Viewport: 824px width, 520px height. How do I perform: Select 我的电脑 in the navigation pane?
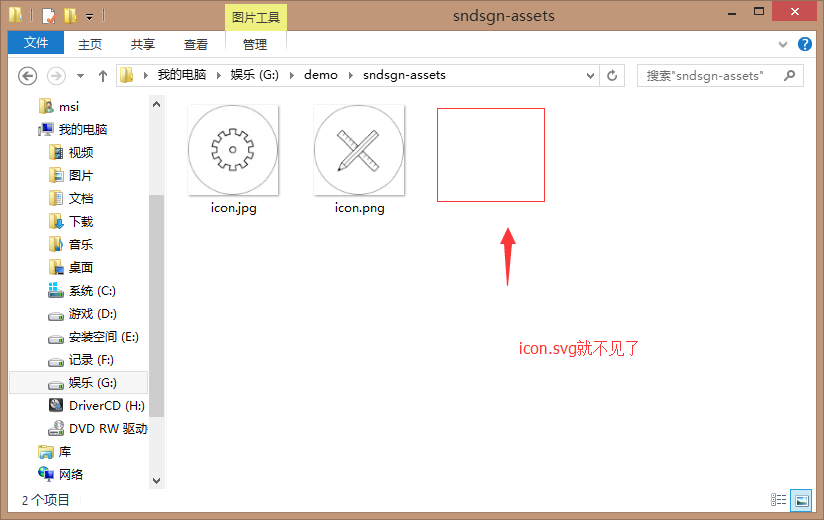tap(83, 130)
